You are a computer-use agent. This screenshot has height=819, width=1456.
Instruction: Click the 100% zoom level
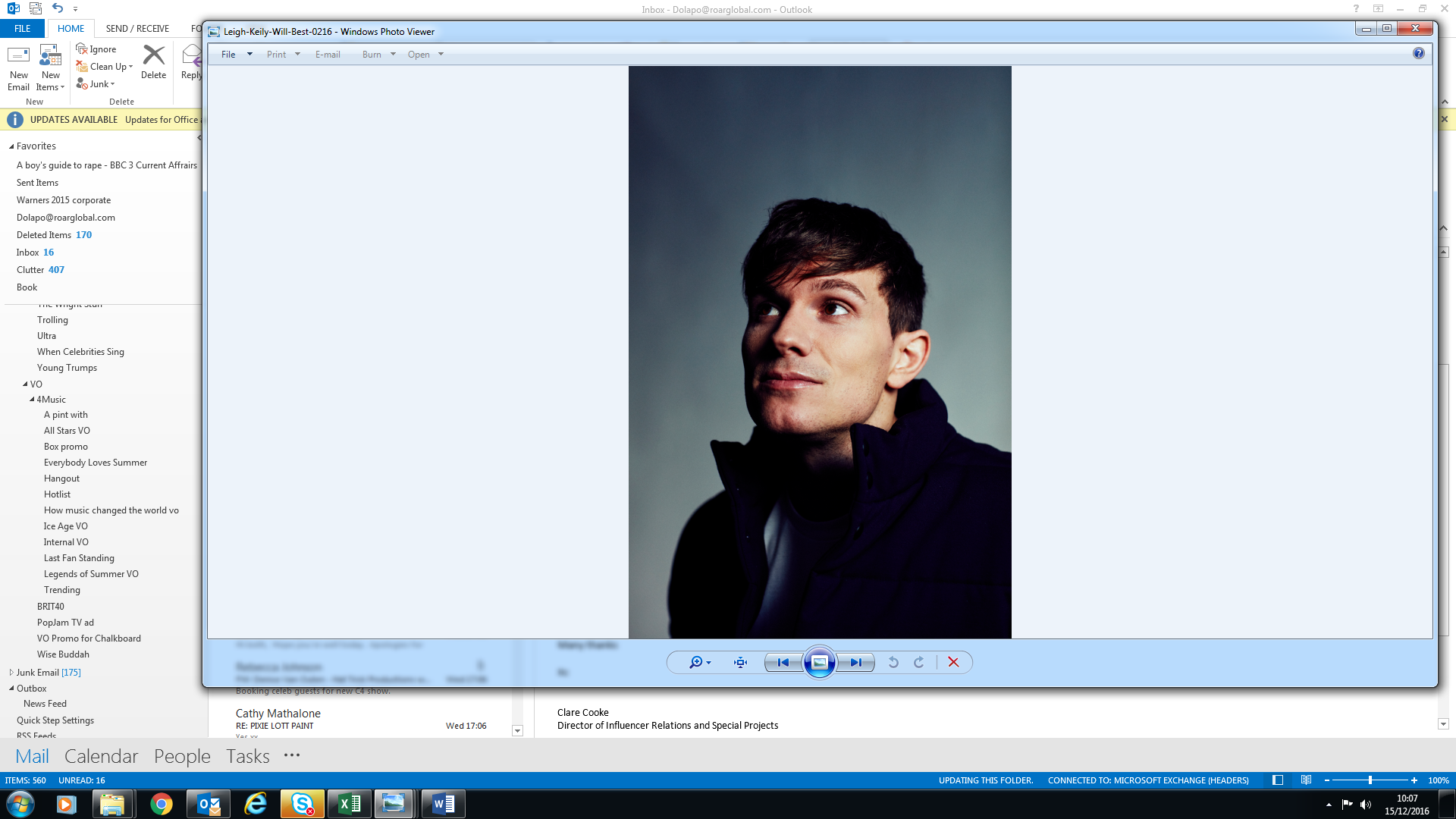pos(1439,780)
